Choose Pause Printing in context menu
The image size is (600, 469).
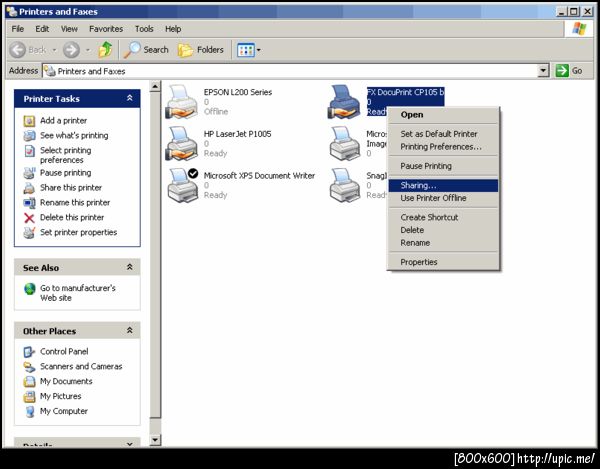443,166
